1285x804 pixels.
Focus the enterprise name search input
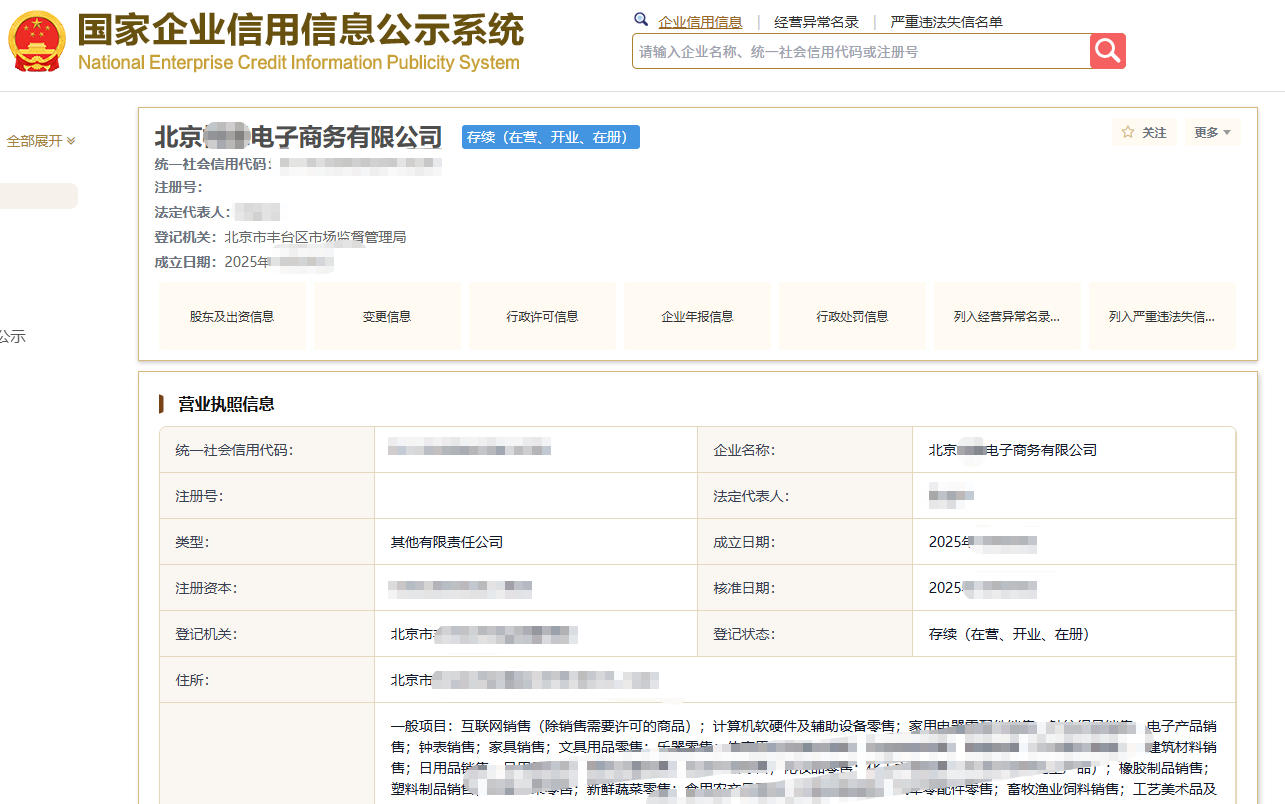(x=861, y=51)
